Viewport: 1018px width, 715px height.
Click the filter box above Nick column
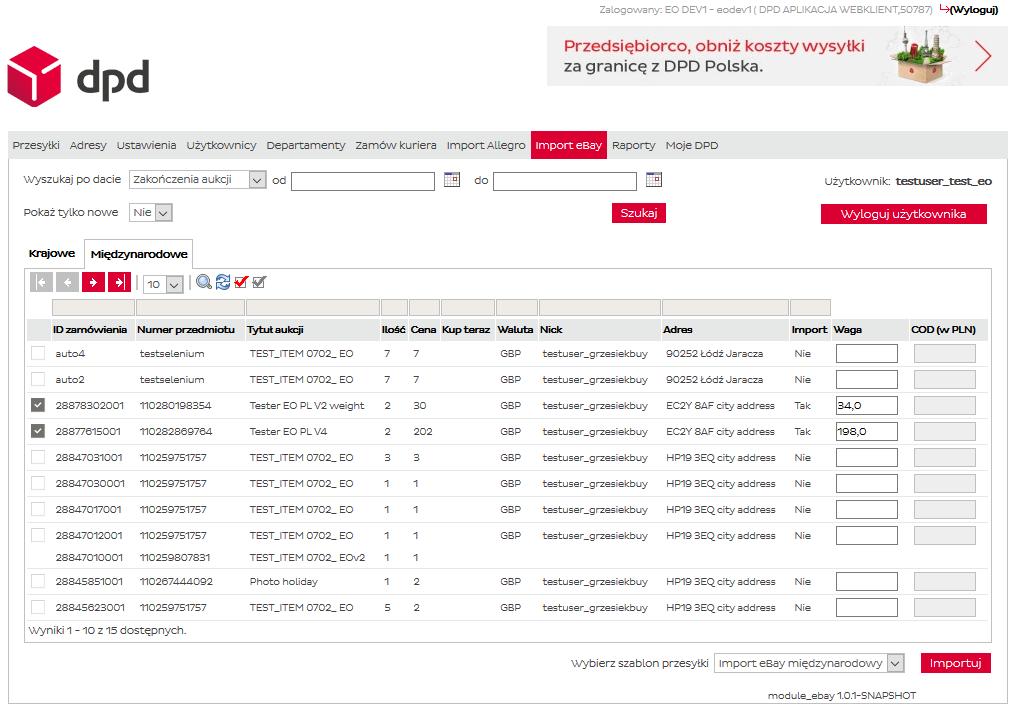pyautogui.click(x=600, y=307)
